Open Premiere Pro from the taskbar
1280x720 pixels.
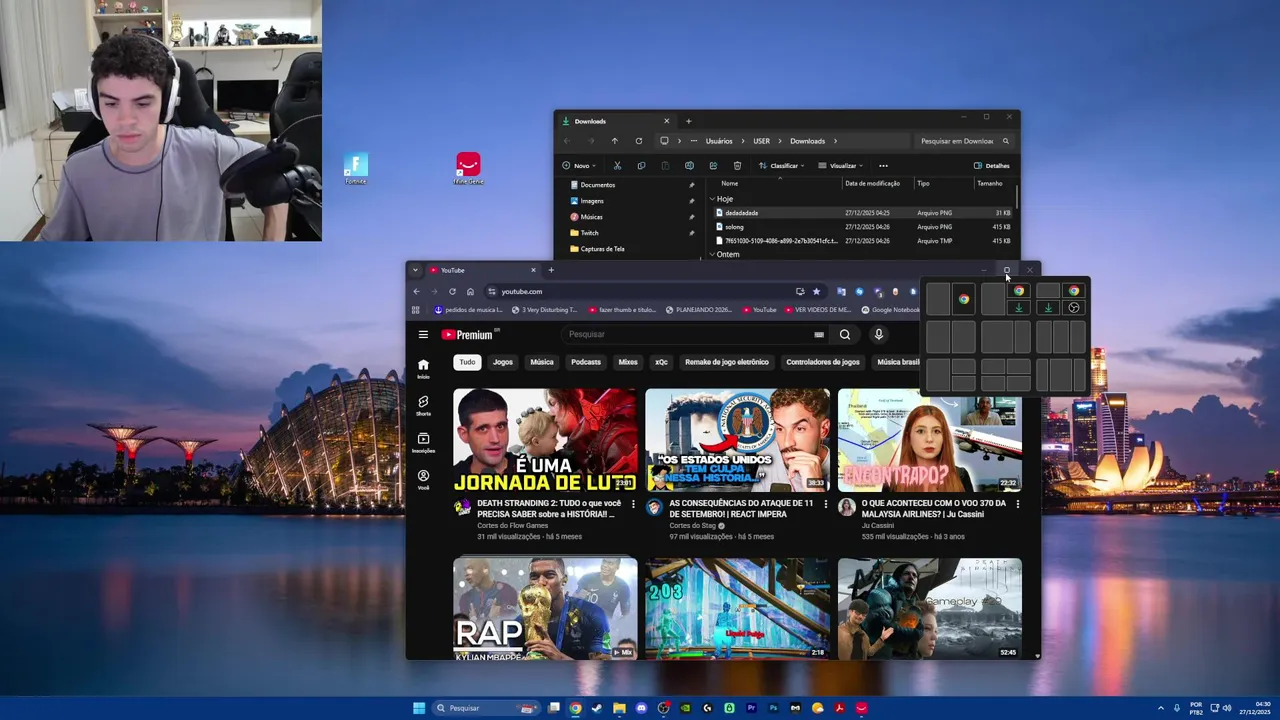[x=751, y=708]
